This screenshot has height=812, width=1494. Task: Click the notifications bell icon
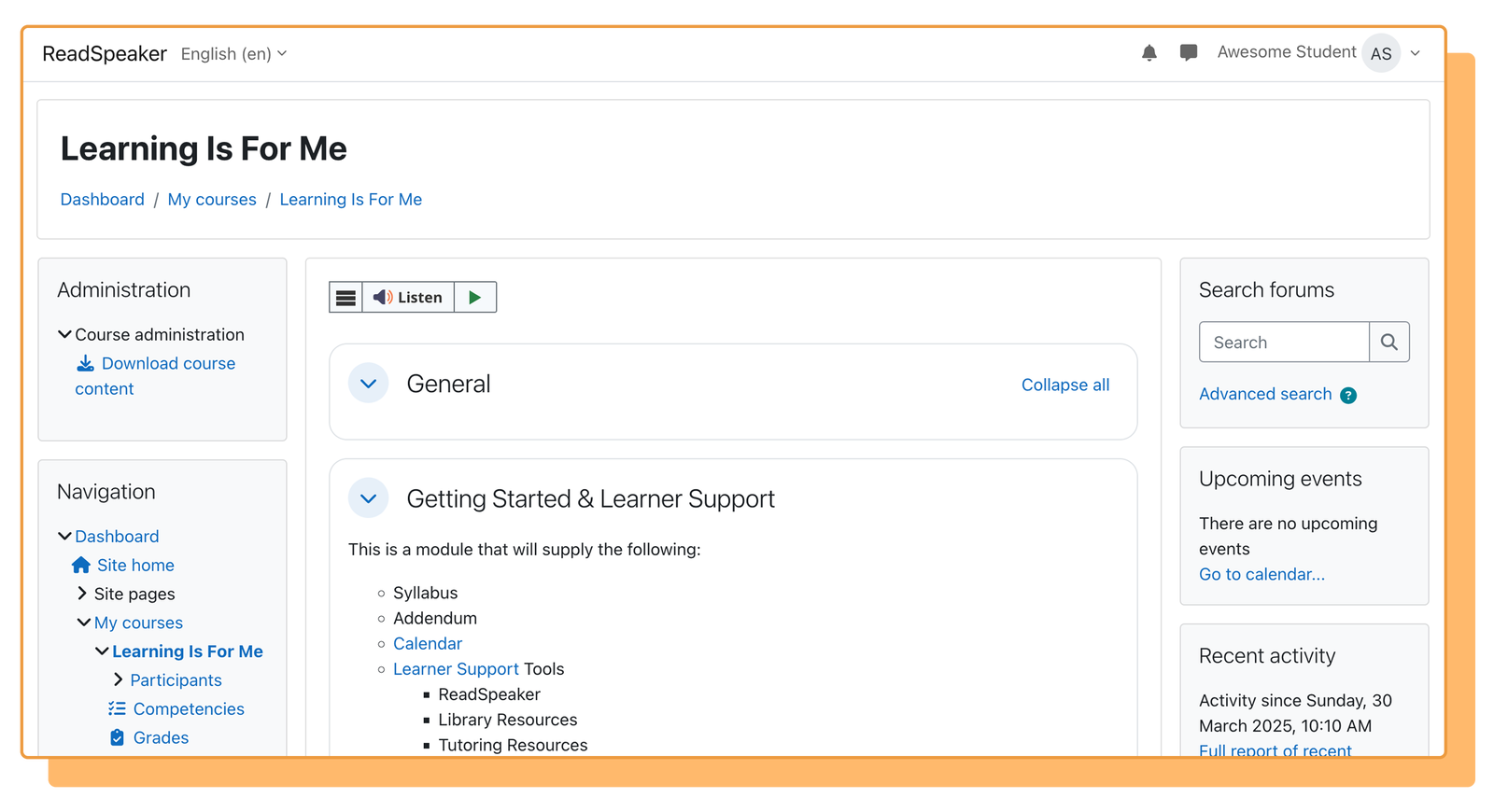click(x=1149, y=53)
